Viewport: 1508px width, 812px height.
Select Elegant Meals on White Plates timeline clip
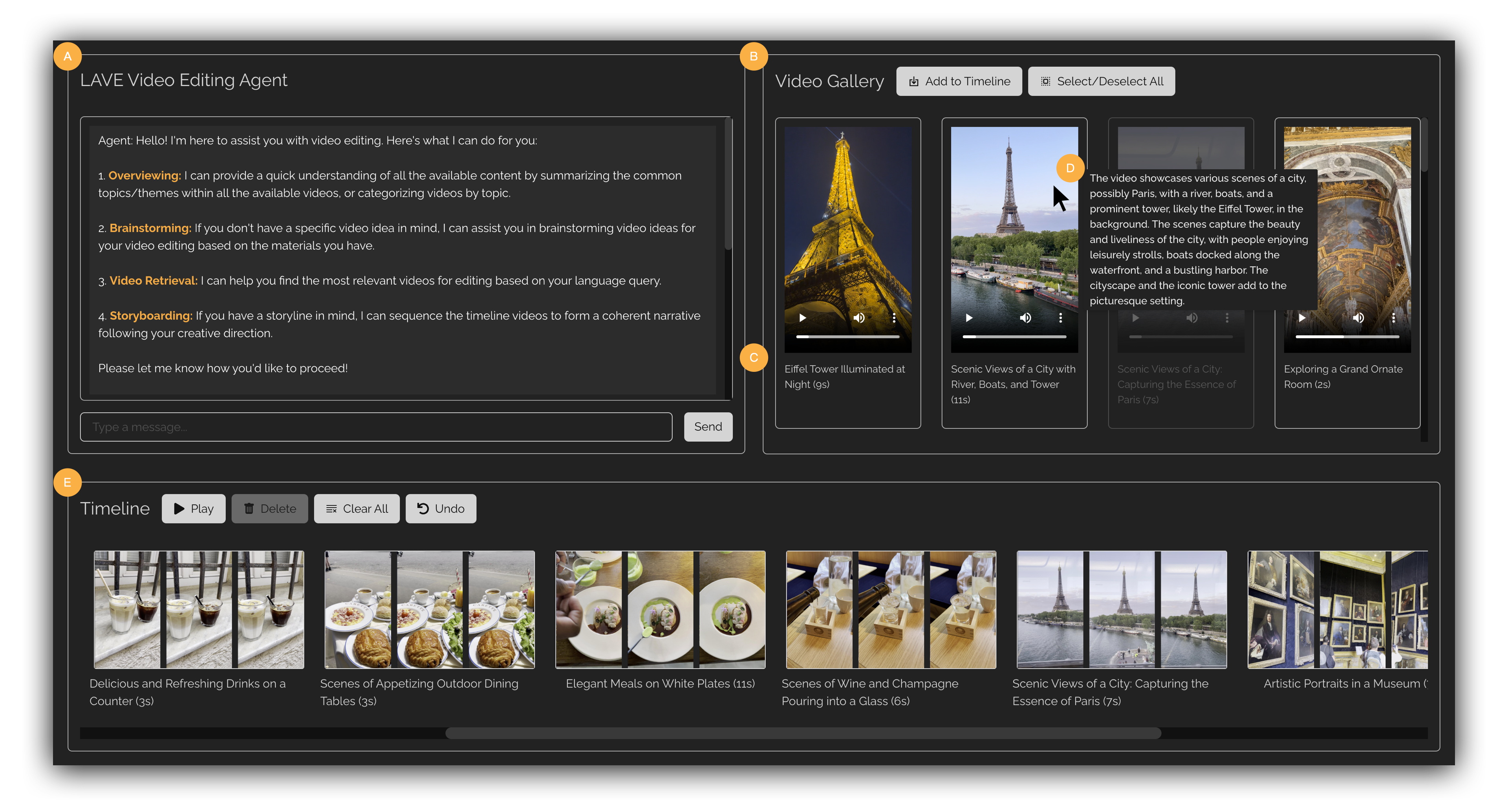point(660,609)
